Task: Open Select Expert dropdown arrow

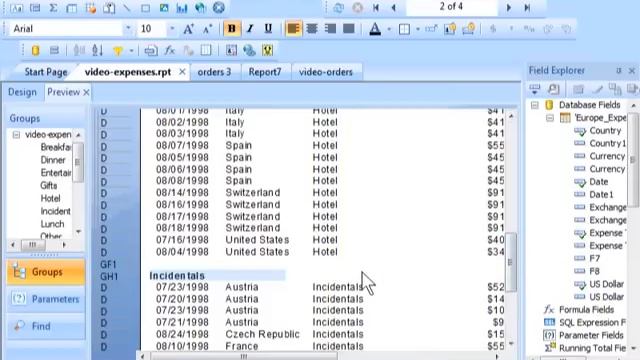Action: pyautogui.click(x=131, y=51)
